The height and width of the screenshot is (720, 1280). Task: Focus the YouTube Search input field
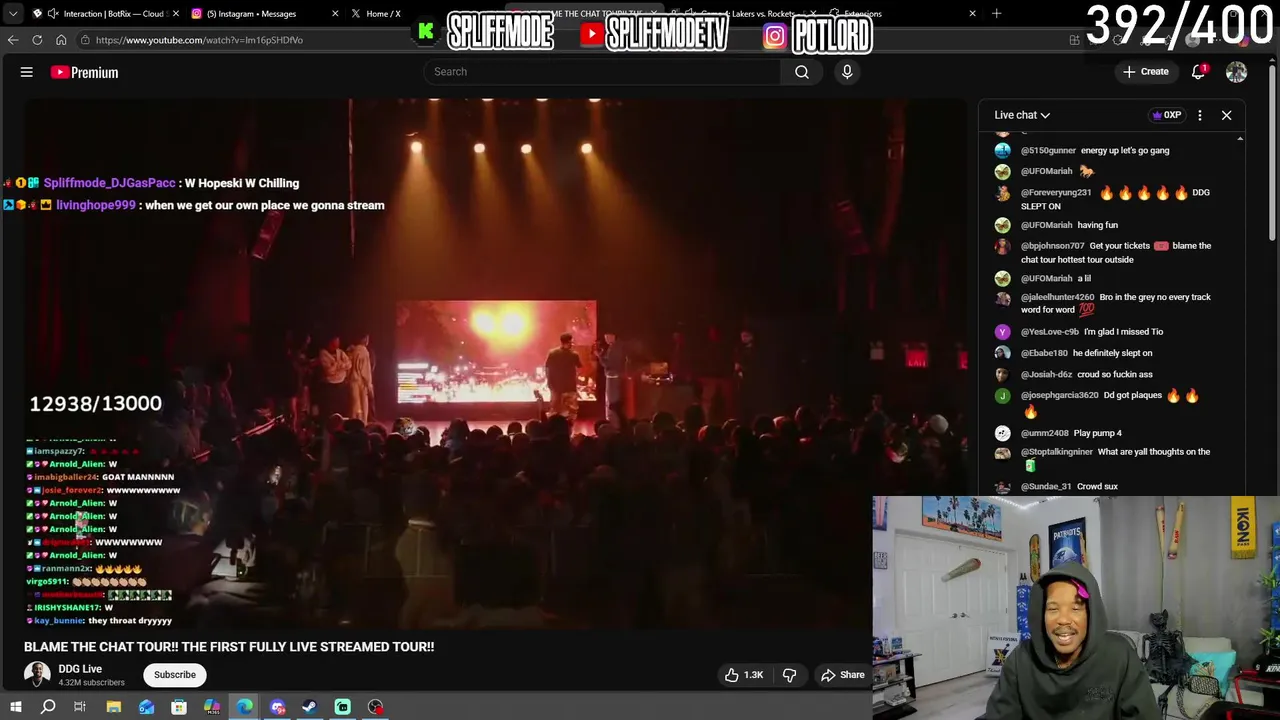tap(602, 72)
